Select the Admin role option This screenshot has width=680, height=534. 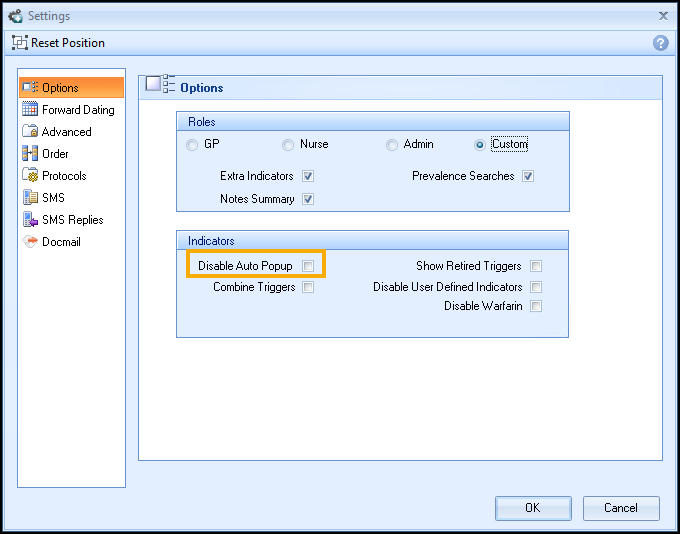pos(392,145)
